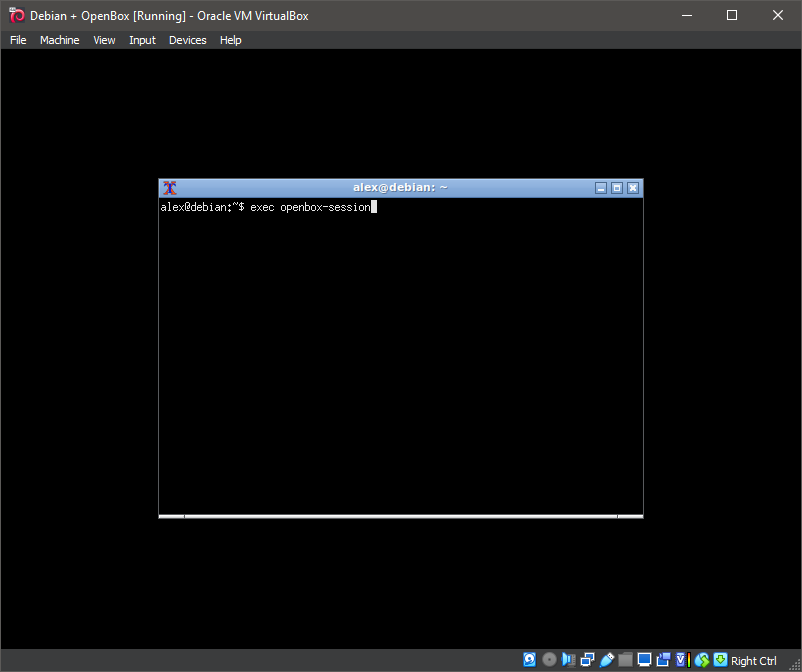
Task: Open the View menu
Action: [104, 40]
